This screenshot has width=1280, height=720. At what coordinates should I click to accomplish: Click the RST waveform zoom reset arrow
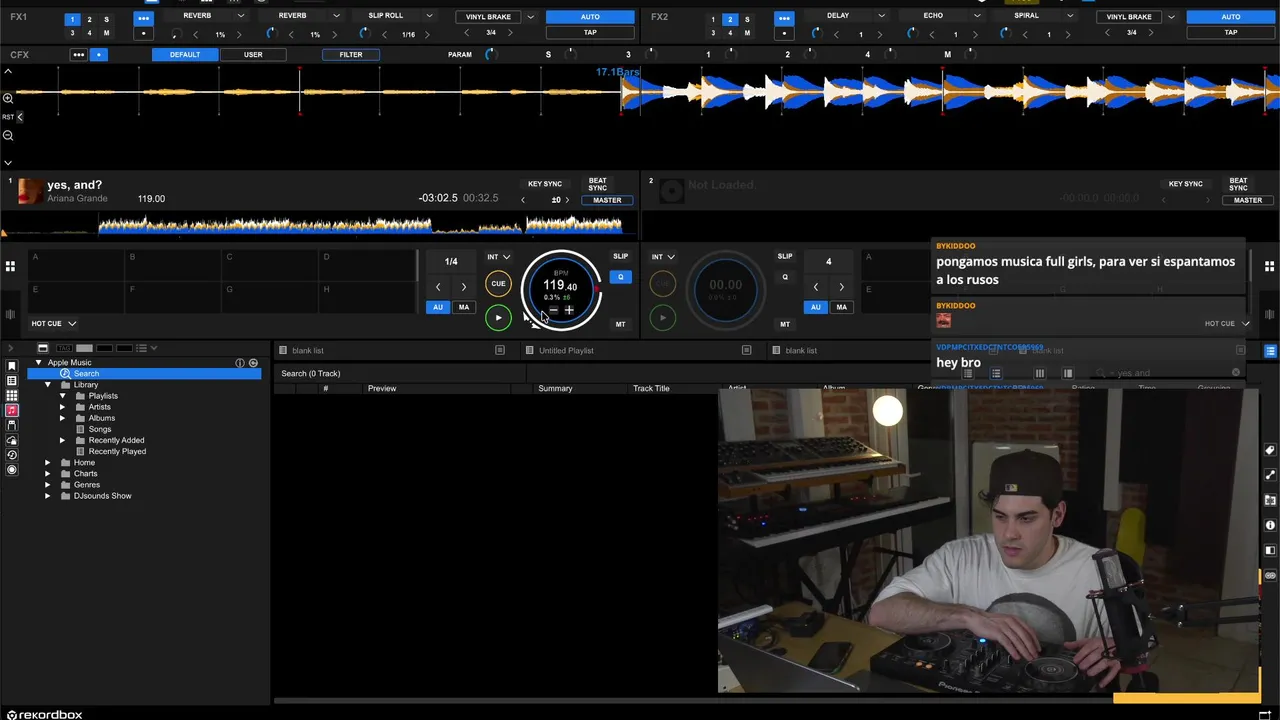(19, 117)
